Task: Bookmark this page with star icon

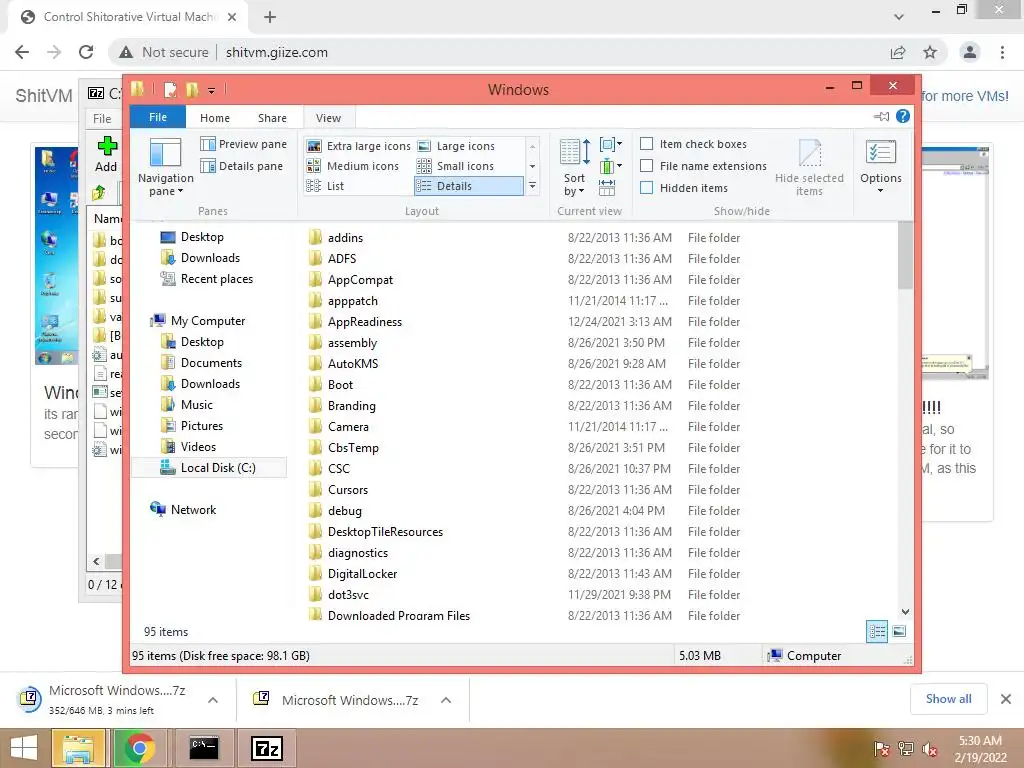Action: [930, 52]
